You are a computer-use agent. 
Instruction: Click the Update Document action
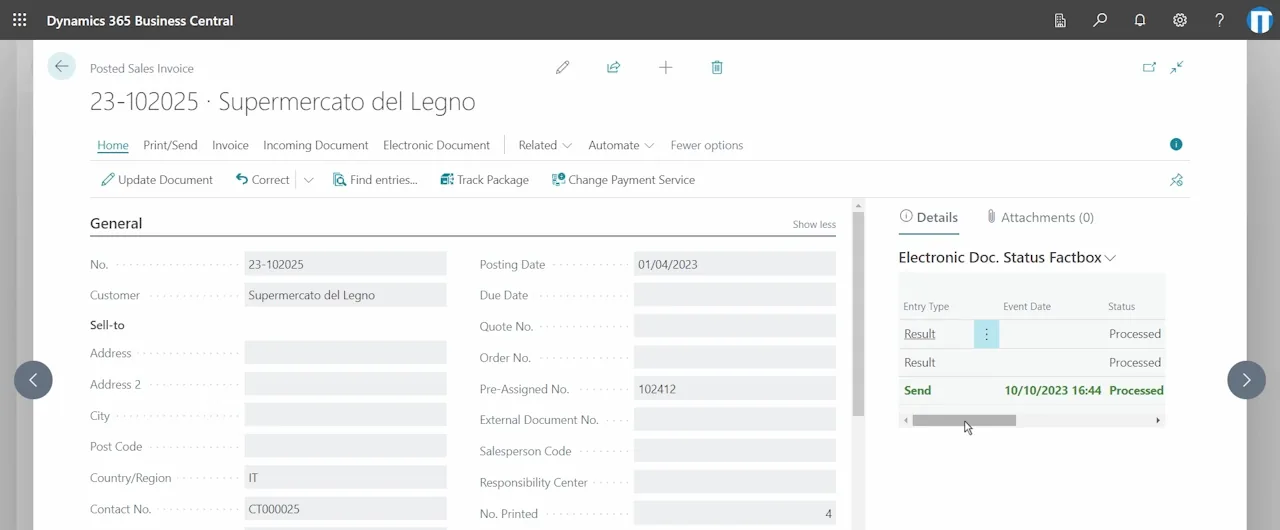click(157, 180)
